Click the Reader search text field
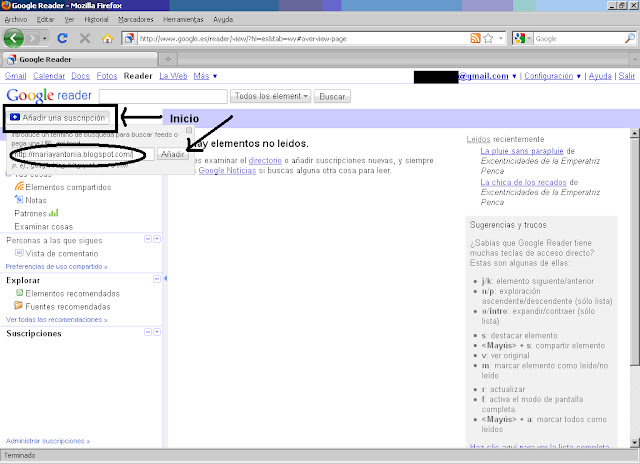The image size is (640, 464). click(163, 96)
